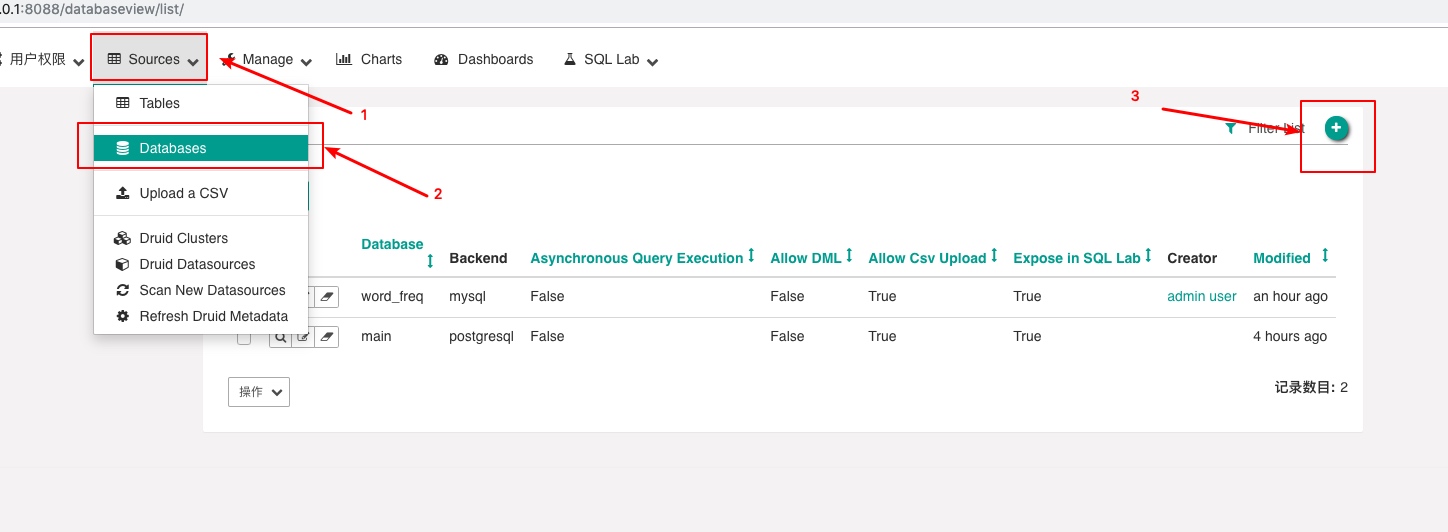Open the 操作 actions dropdown
The width and height of the screenshot is (1448, 532).
(259, 392)
